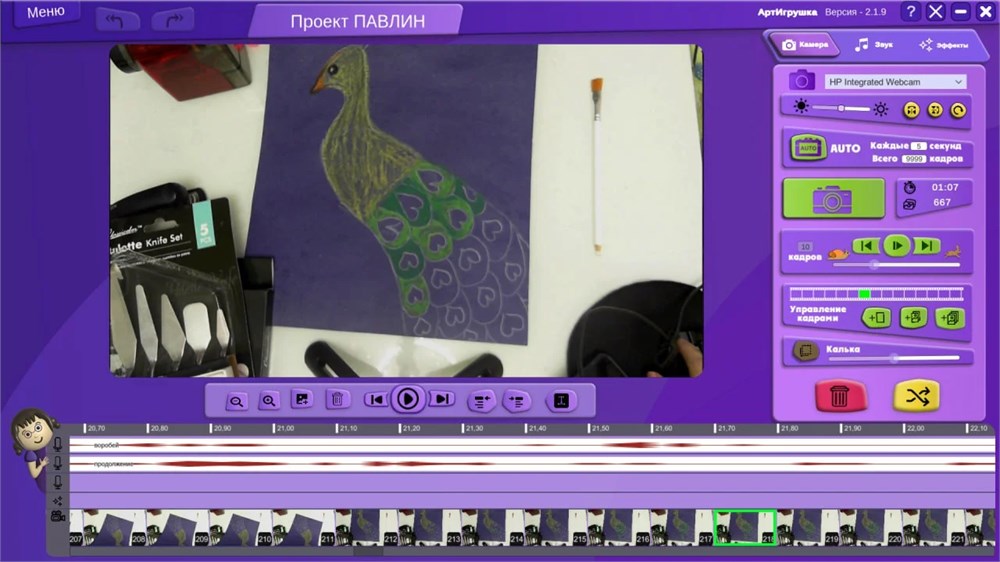Open the HP Integrated Webcam dropdown

click(895, 82)
